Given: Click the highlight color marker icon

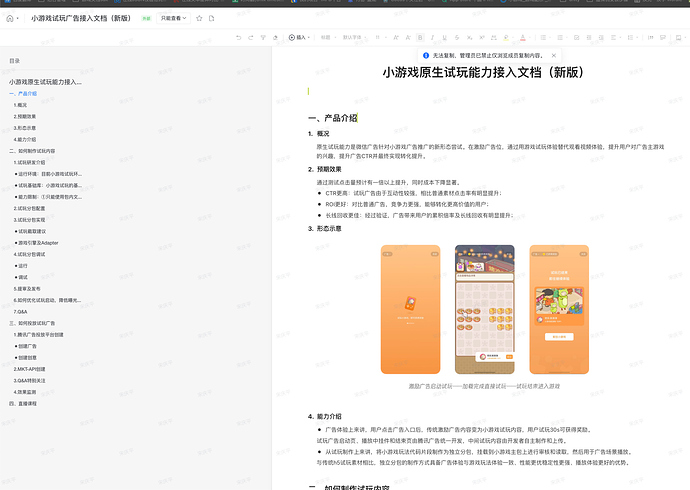Looking at the screenshot, I should click(506, 37).
